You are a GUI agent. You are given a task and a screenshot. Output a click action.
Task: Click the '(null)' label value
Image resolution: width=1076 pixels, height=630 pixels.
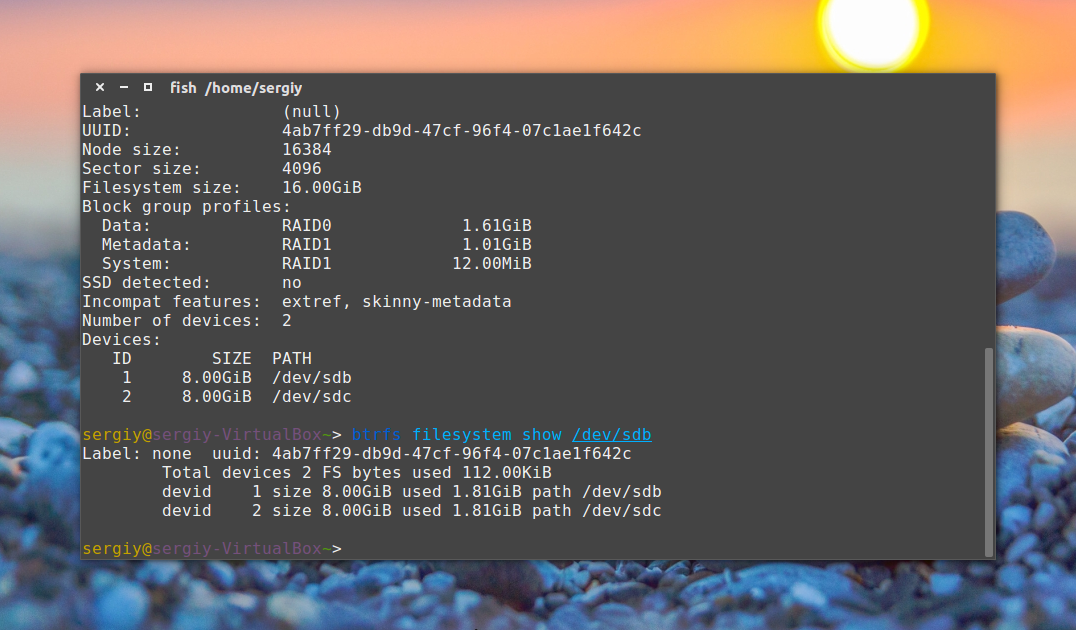312,111
